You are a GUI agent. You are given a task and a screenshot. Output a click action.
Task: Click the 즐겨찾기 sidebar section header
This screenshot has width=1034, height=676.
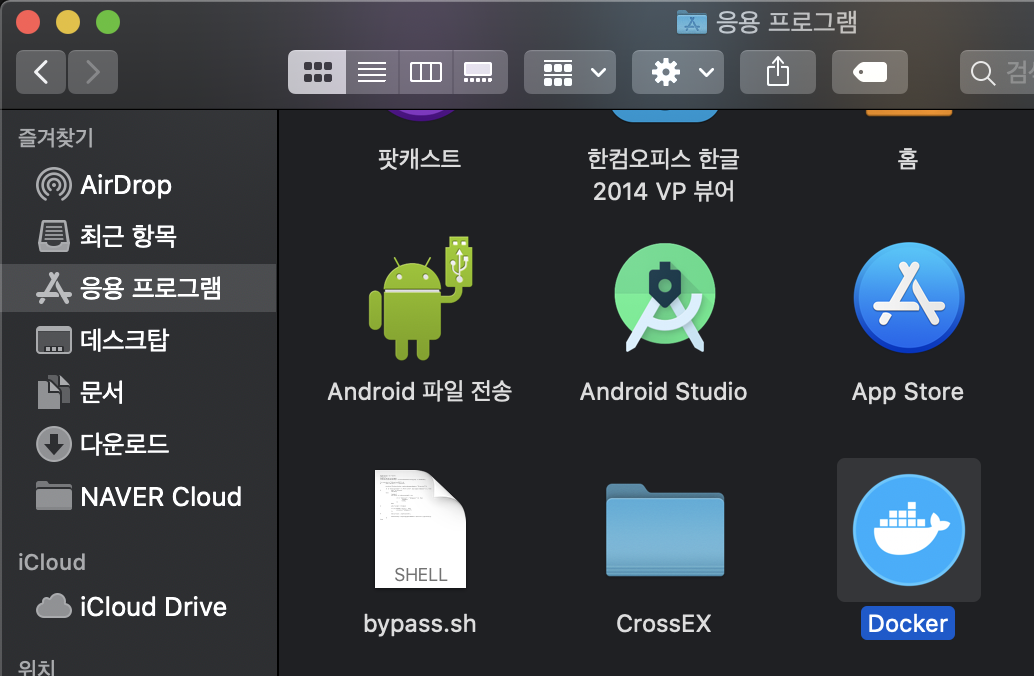pyautogui.click(x=56, y=138)
